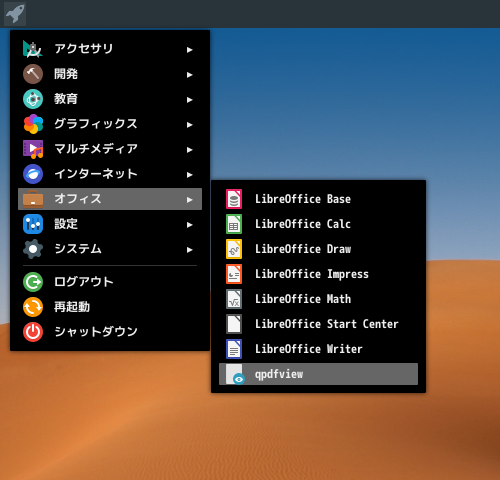500x480 pixels.
Task: Click the green ログアウト icon
Action: [33, 282]
